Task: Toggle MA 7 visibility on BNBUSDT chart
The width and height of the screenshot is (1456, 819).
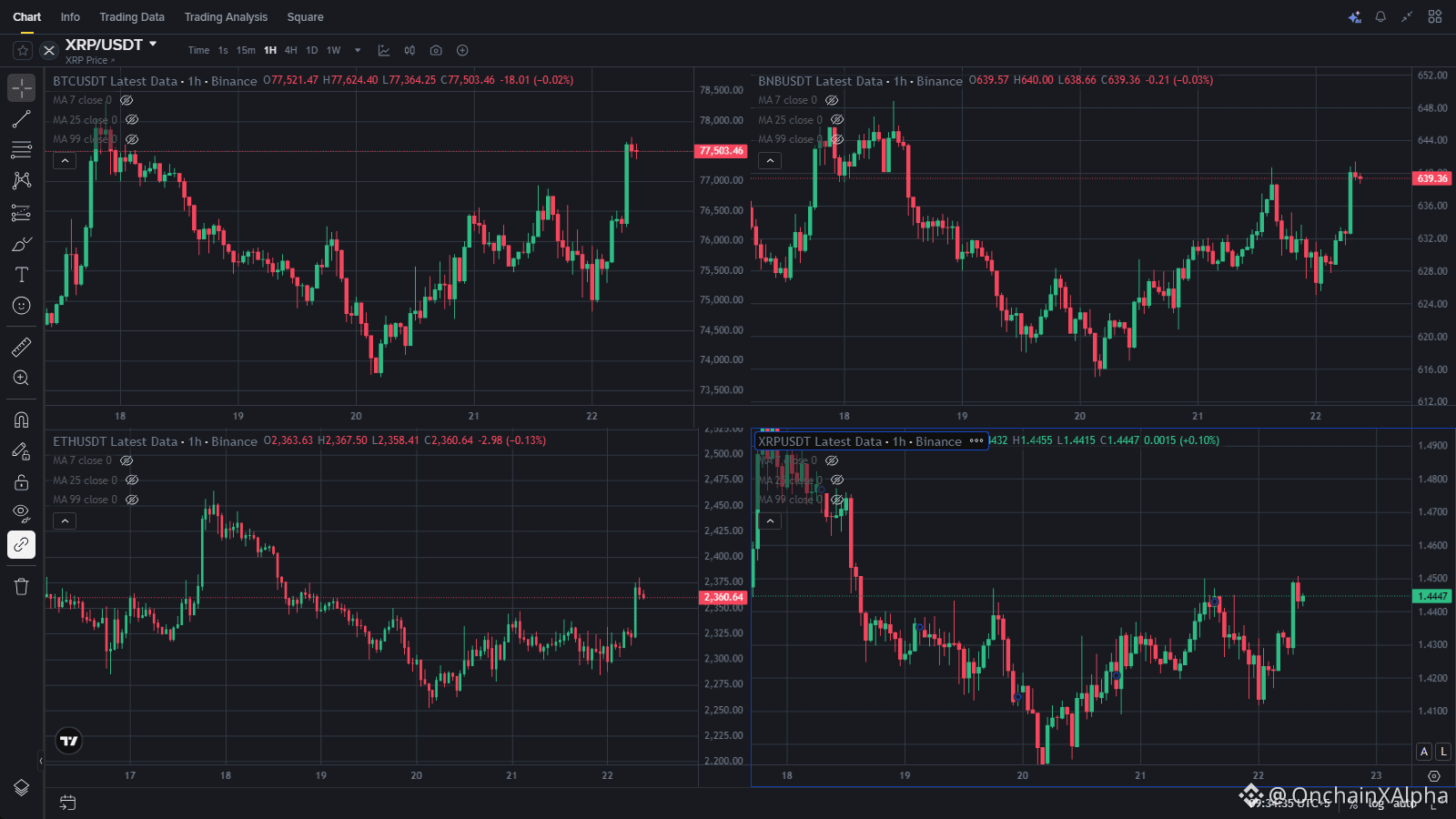Action: point(832,100)
